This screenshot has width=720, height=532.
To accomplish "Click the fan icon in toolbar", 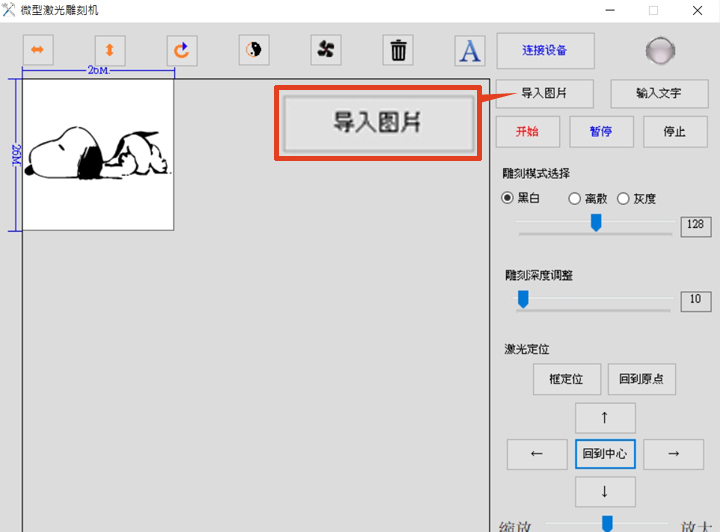I will 326,49.
